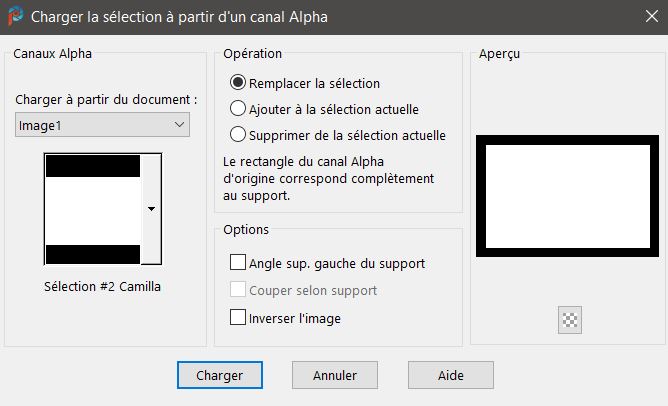Click the 'Sélection #2 Camilla' label

point(102,286)
